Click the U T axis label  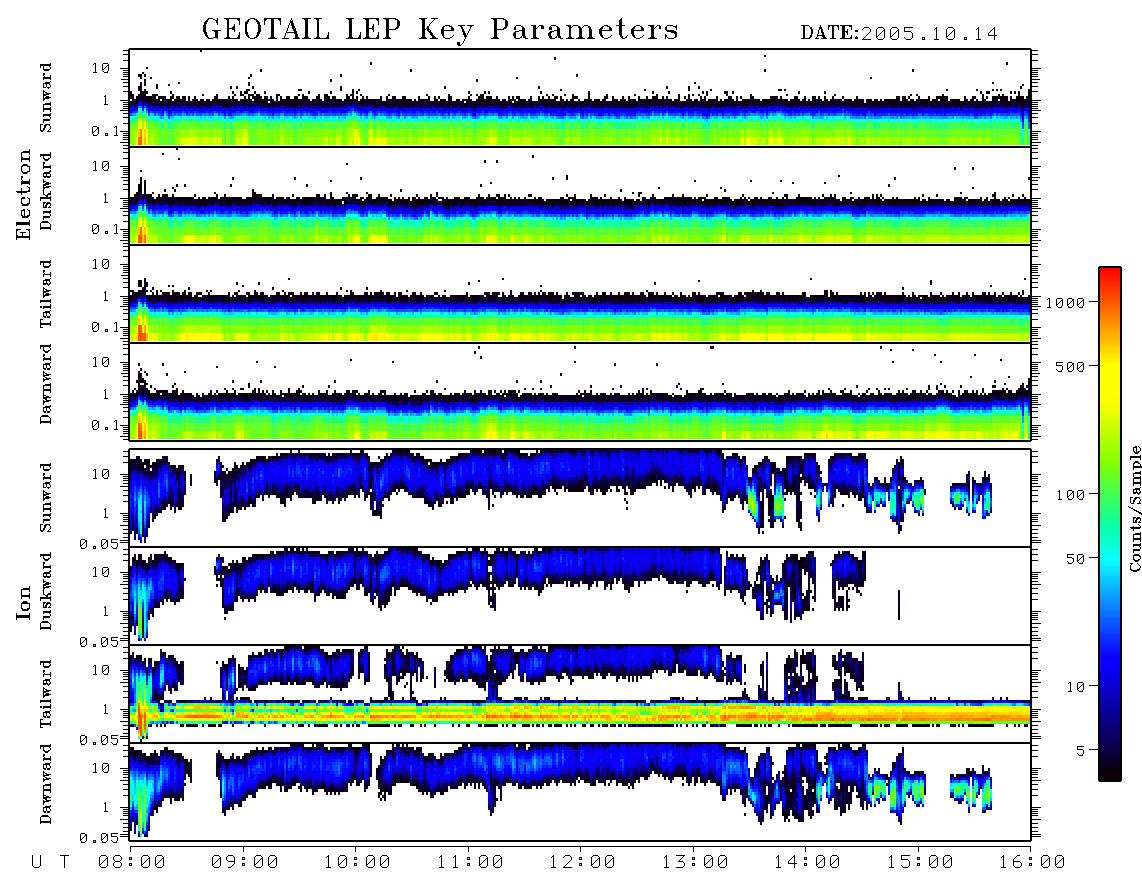tap(50, 863)
